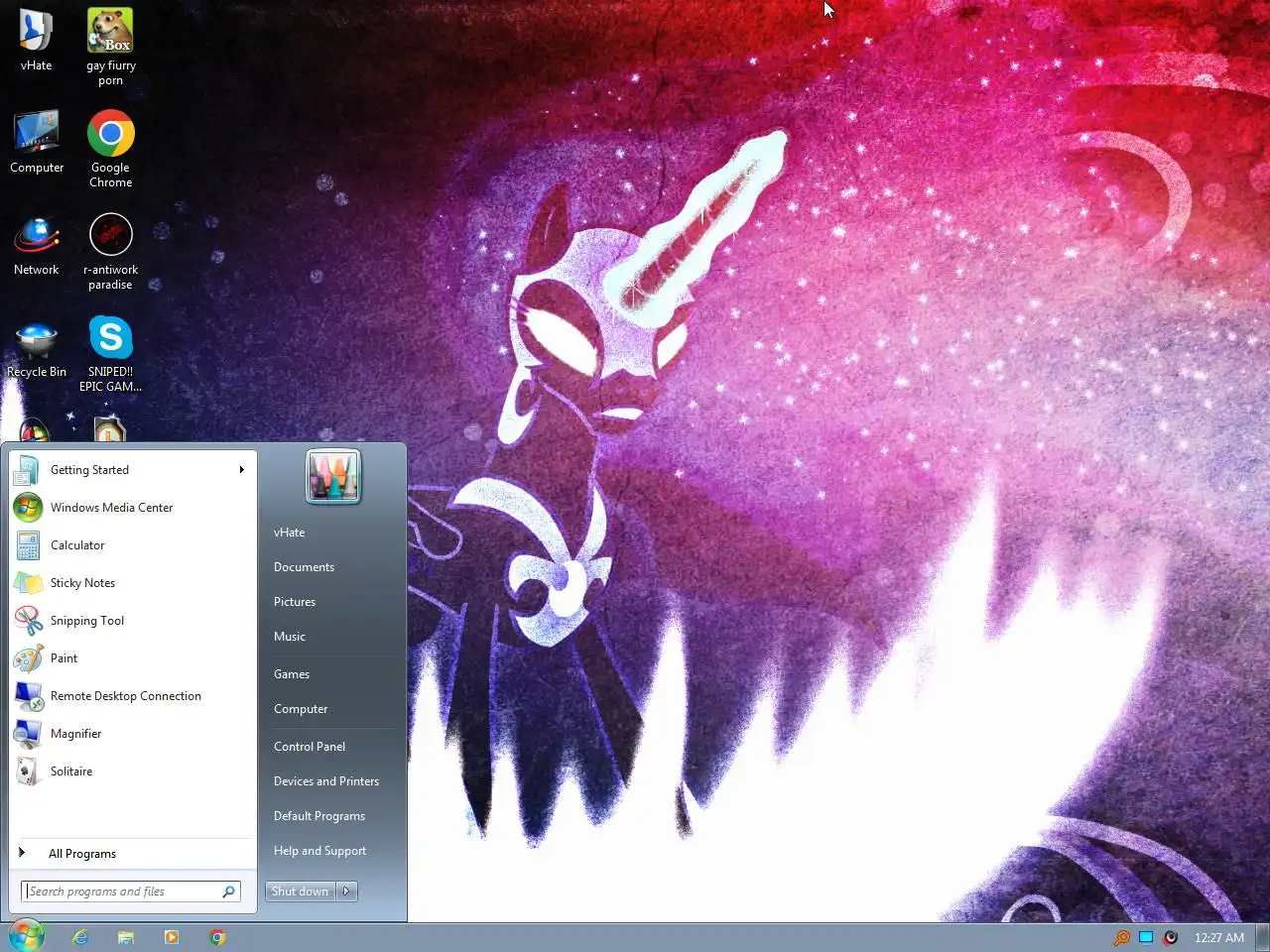The height and width of the screenshot is (952, 1270).
Task: Open Chrome from the taskbar
Action: click(217, 937)
